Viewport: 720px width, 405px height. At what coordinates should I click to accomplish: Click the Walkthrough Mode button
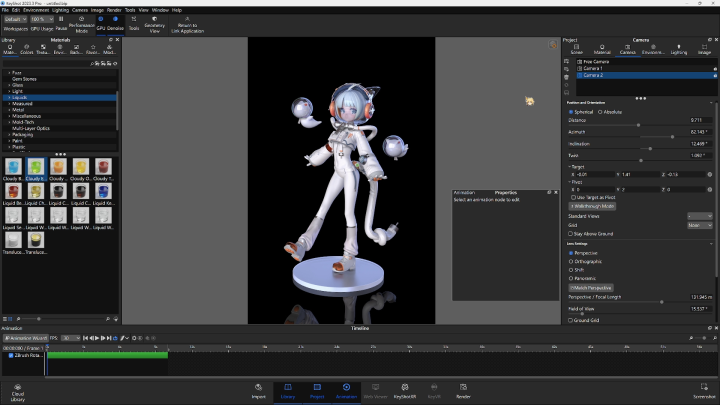(x=591, y=206)
